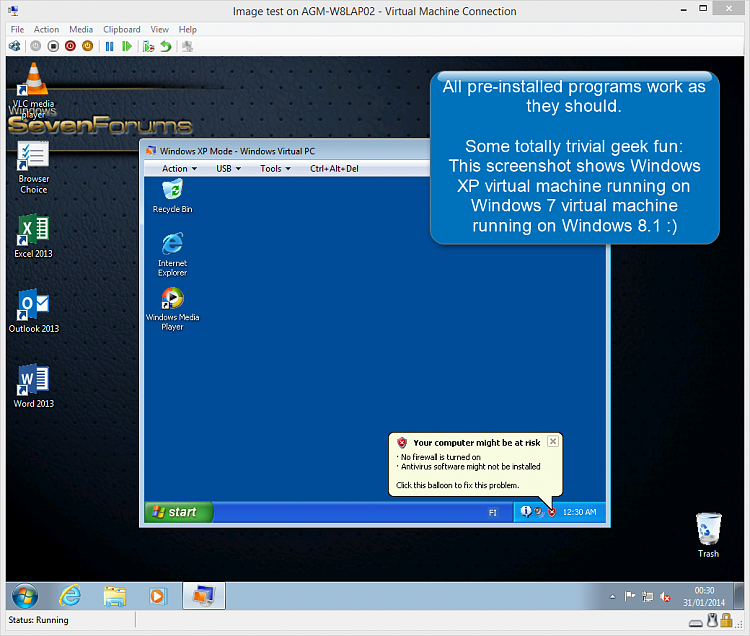Click the VM Connection system menu icon
Viewport: 750px width, 636px height.
(x=13, y=11)
